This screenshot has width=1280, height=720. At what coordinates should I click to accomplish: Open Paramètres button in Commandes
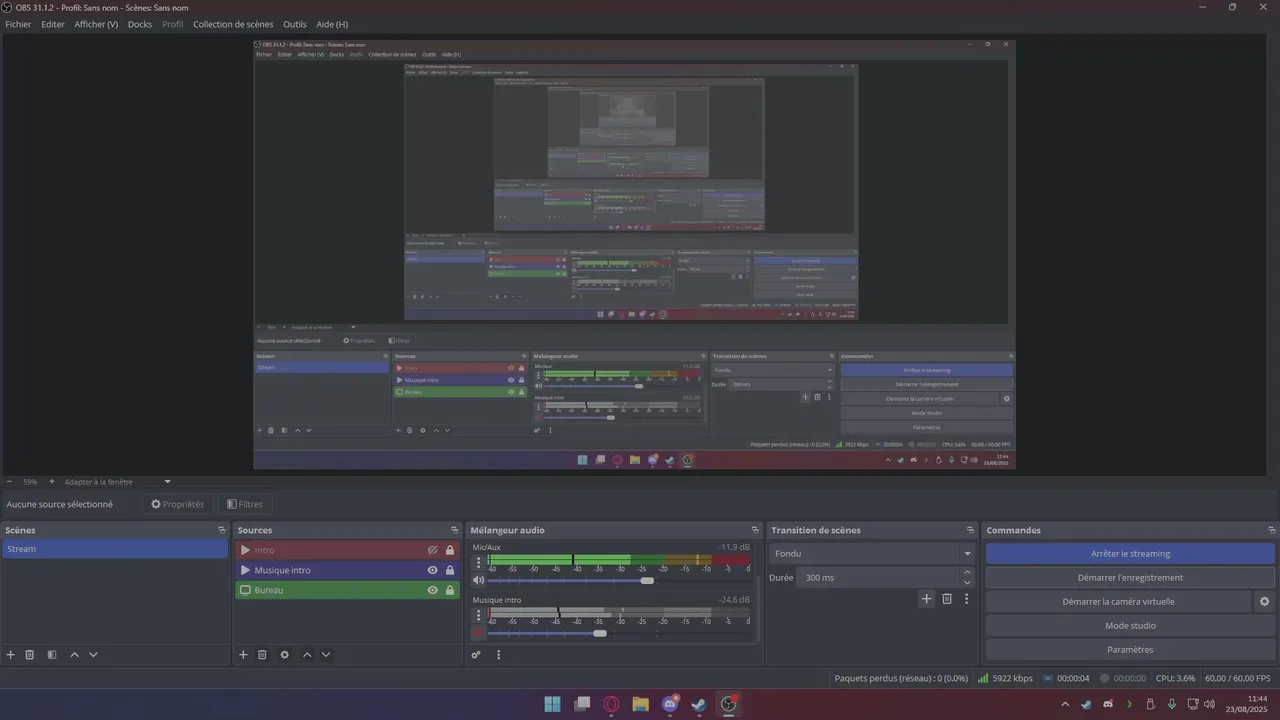tap(1130, 650)
